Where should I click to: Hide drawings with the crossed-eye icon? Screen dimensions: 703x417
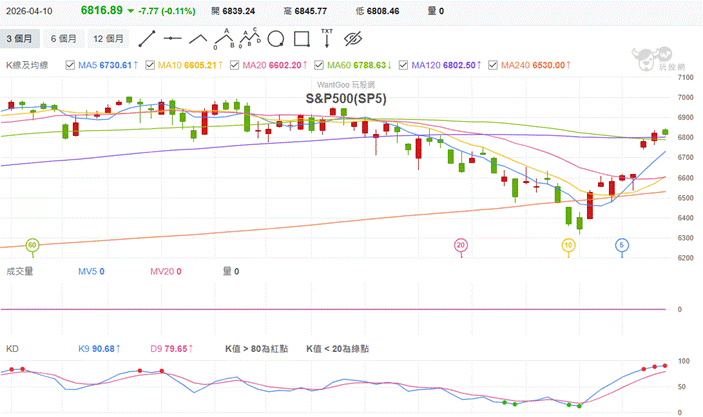click(x=352, y=39)
